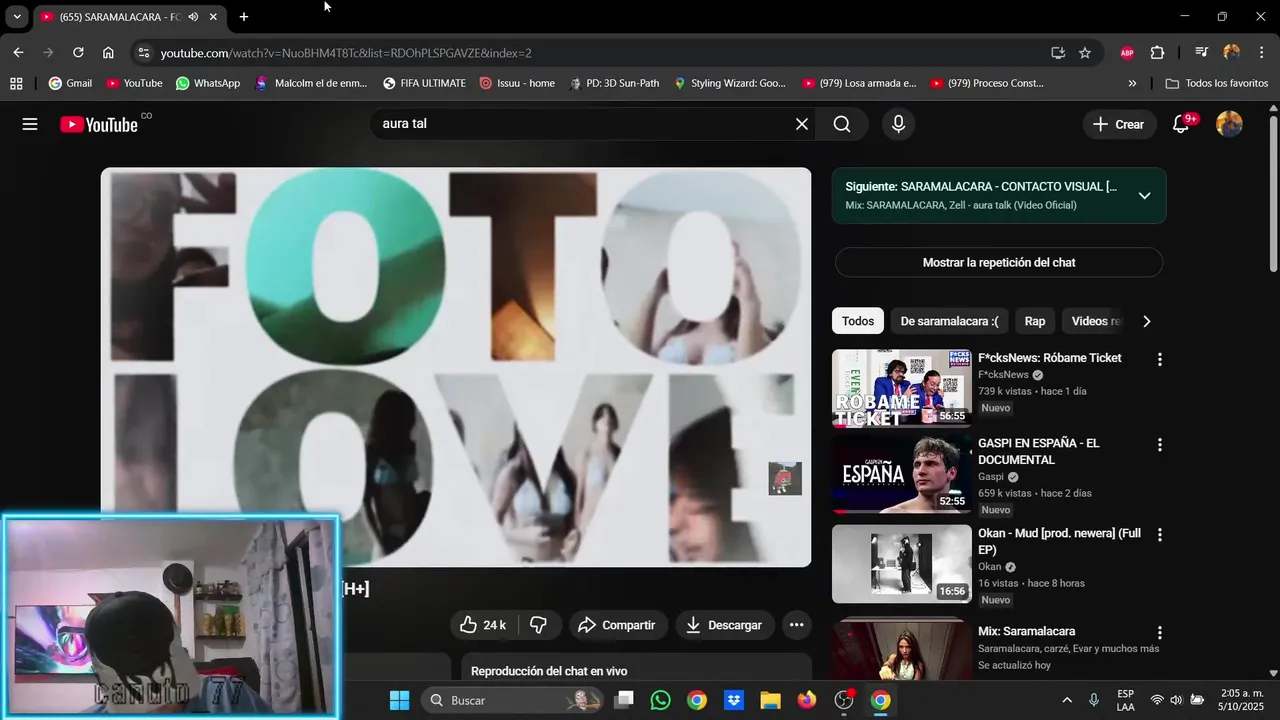Like the video with thumbs up
The image size is (1280, 720).
pyautogui.click(x=483, y=625)
